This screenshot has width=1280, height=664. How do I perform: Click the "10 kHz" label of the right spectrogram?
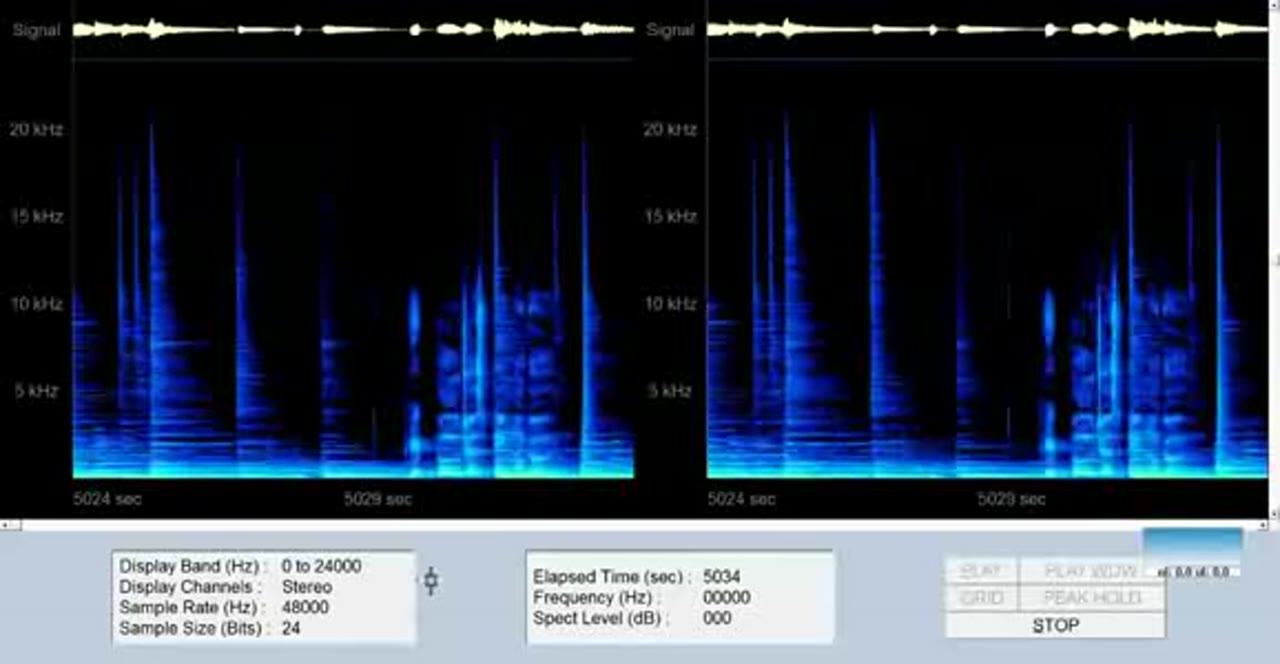[670, 303]
